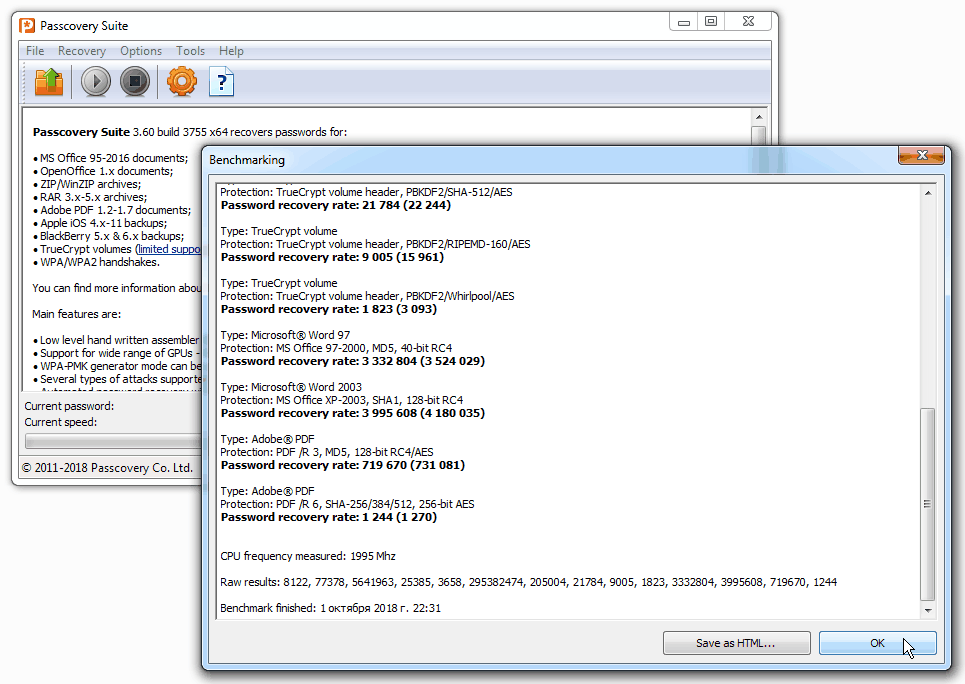Click the Passcovery Suite title bar logo
Screen dimensions: 965x684
coord(27,26)
